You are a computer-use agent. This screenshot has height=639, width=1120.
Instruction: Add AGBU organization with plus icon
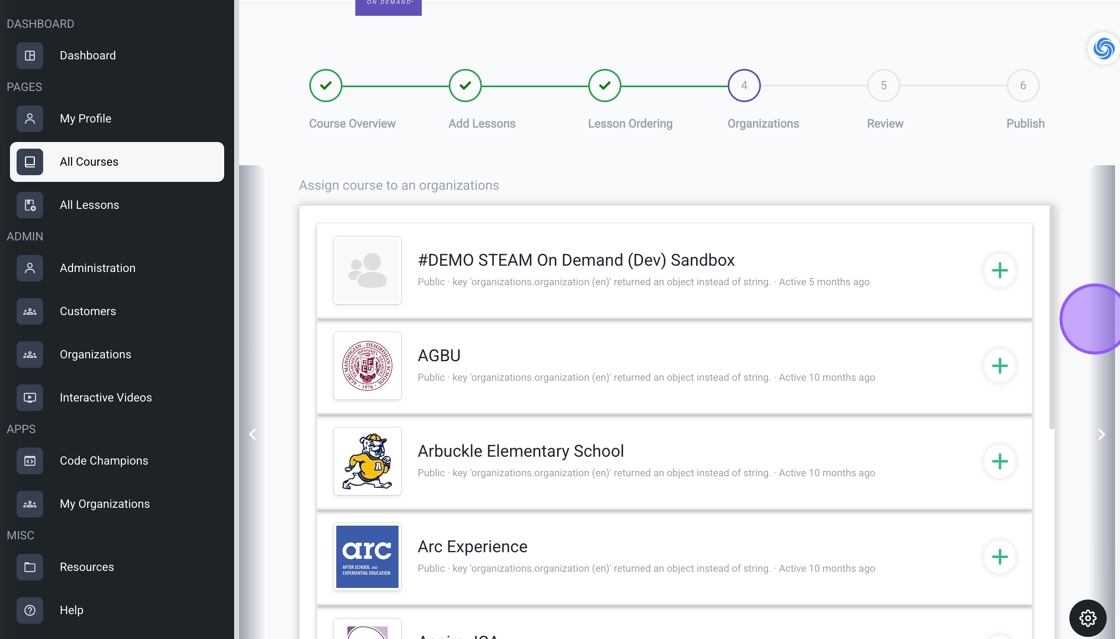tap(1000, 366)
